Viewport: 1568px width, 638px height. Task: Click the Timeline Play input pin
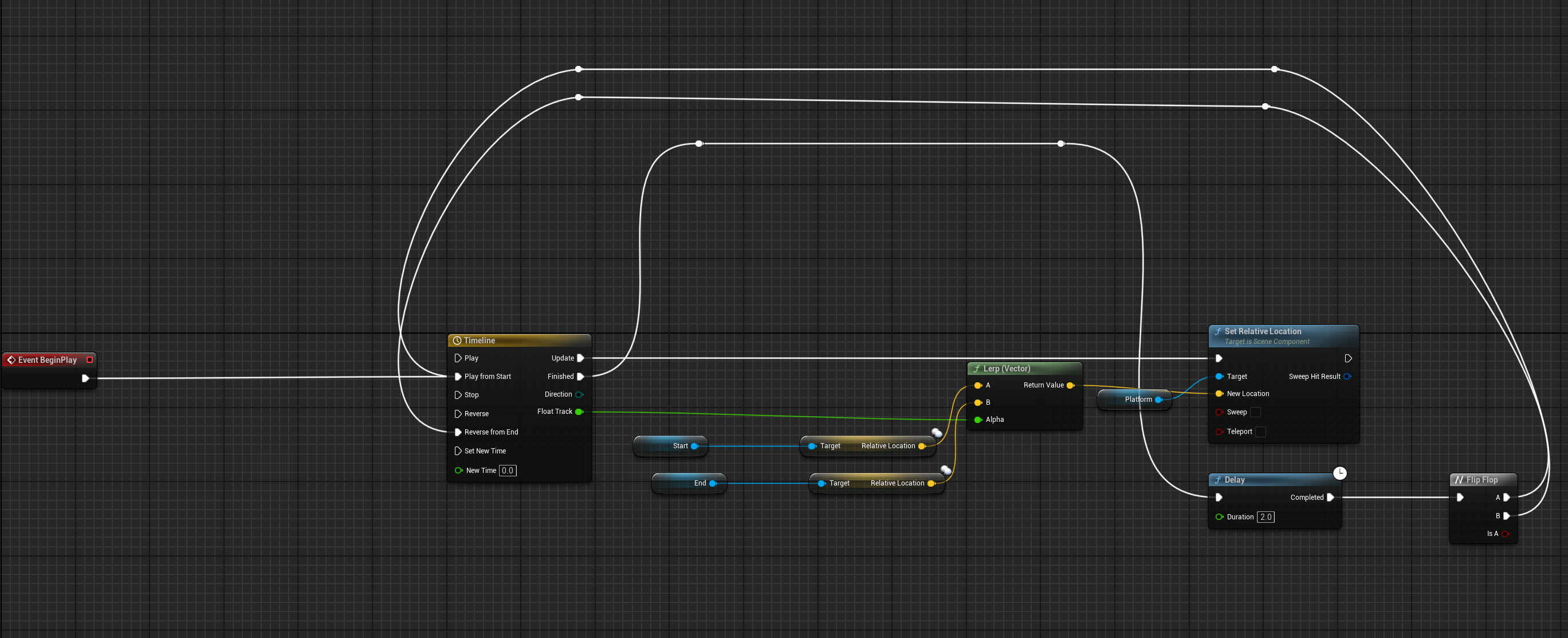[x=458, y=358]
